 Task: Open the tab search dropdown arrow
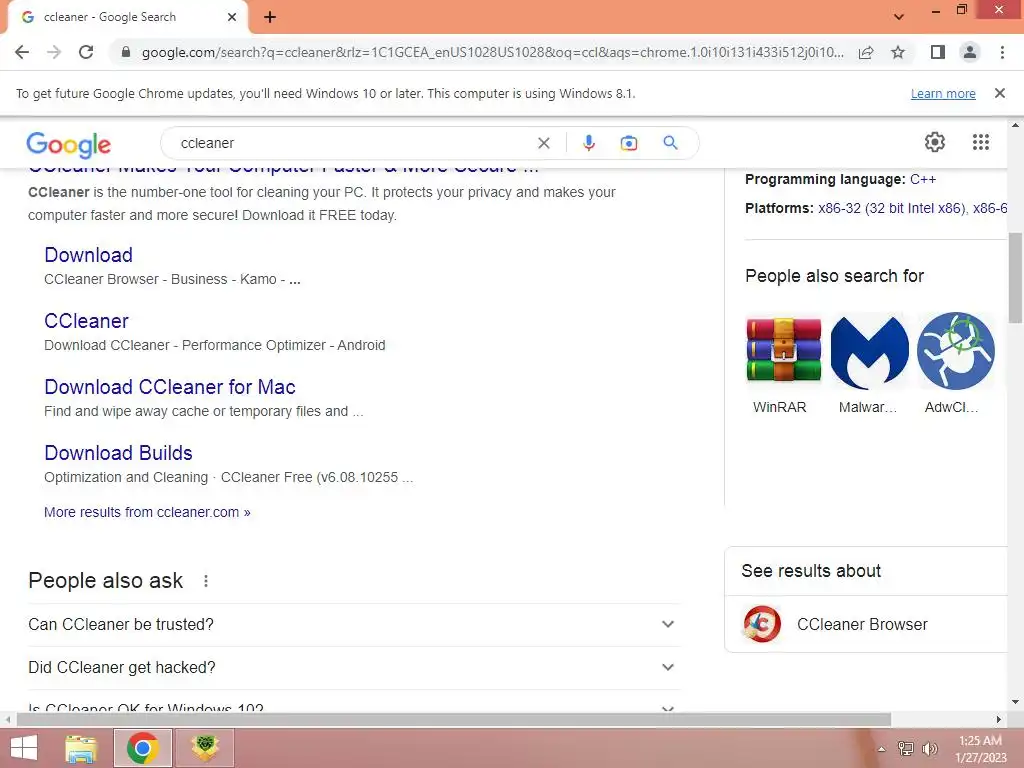coord(899,17)
